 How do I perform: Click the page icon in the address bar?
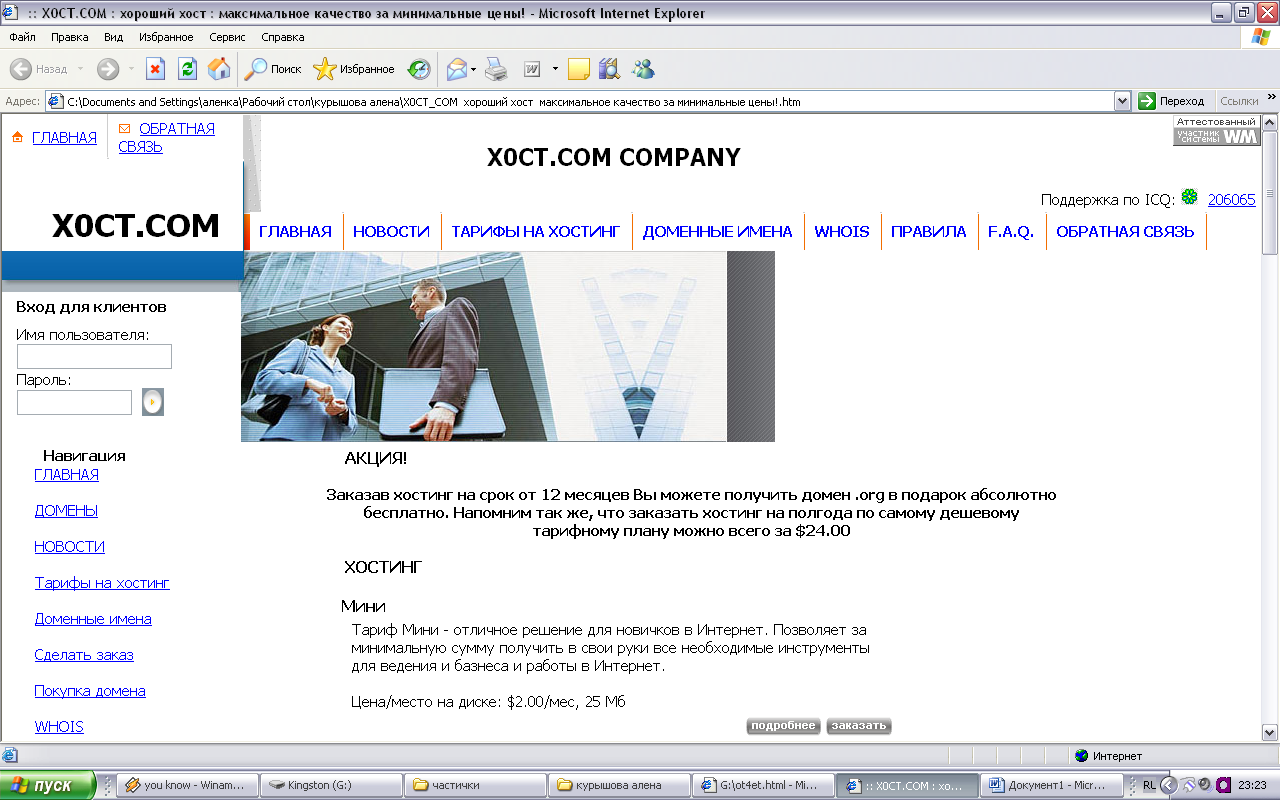coord(56,101)
